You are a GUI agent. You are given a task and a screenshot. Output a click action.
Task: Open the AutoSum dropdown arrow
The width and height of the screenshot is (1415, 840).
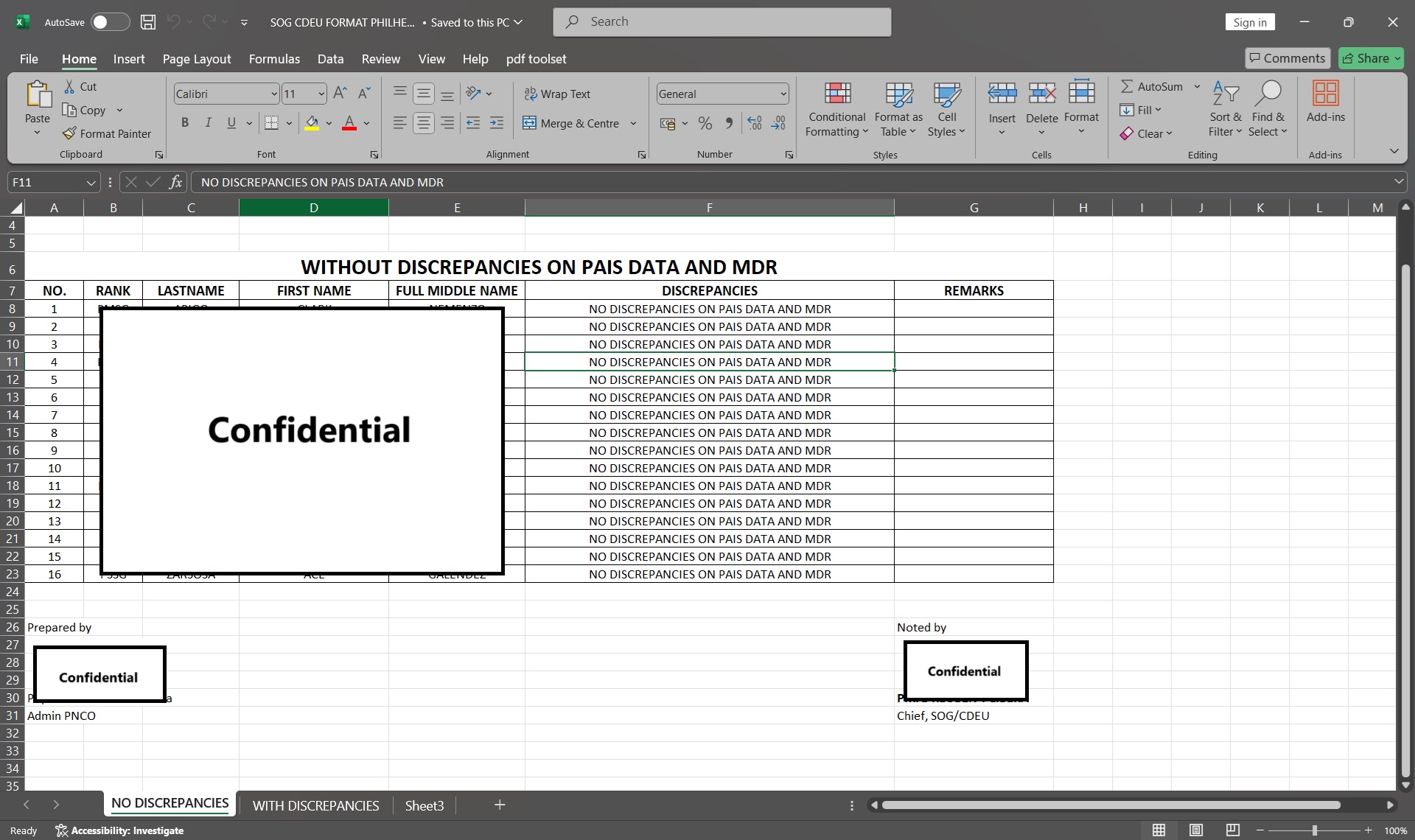(x=1197, y=86)
